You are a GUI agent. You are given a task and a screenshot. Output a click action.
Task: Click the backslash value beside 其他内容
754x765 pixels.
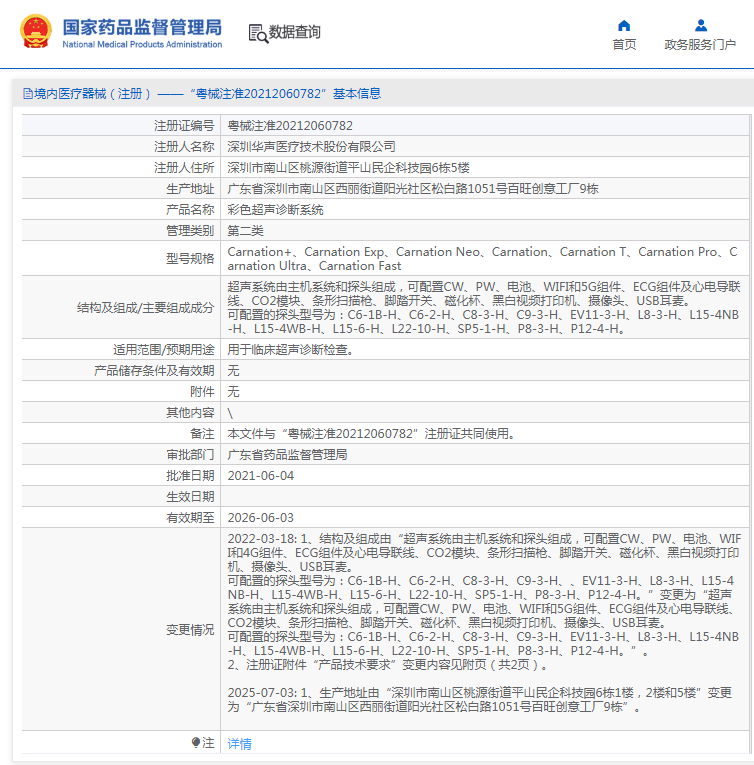pyautogui.click(x=230, y=413)
